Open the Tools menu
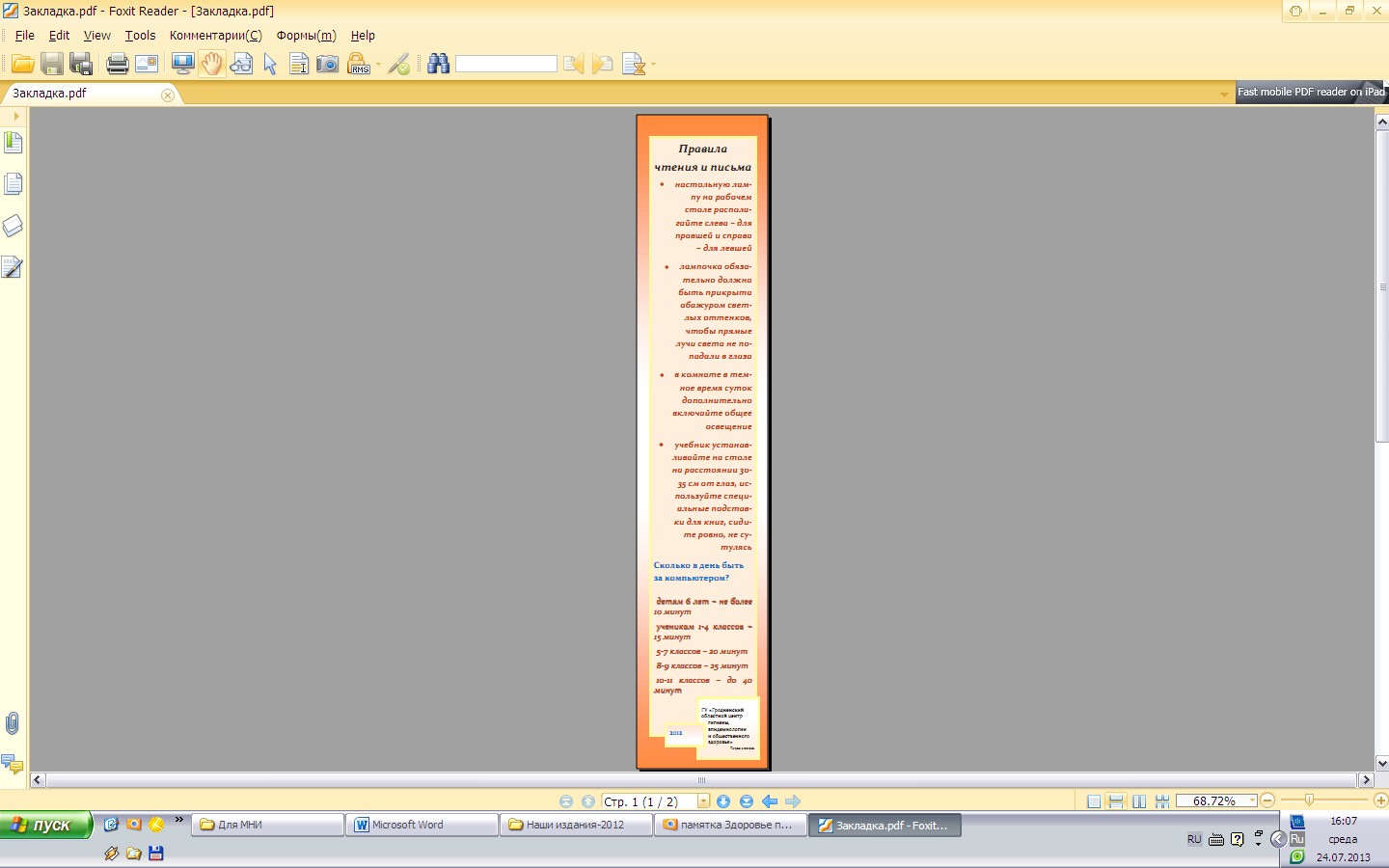This screenshot has width=1389, height=868. 140,36
